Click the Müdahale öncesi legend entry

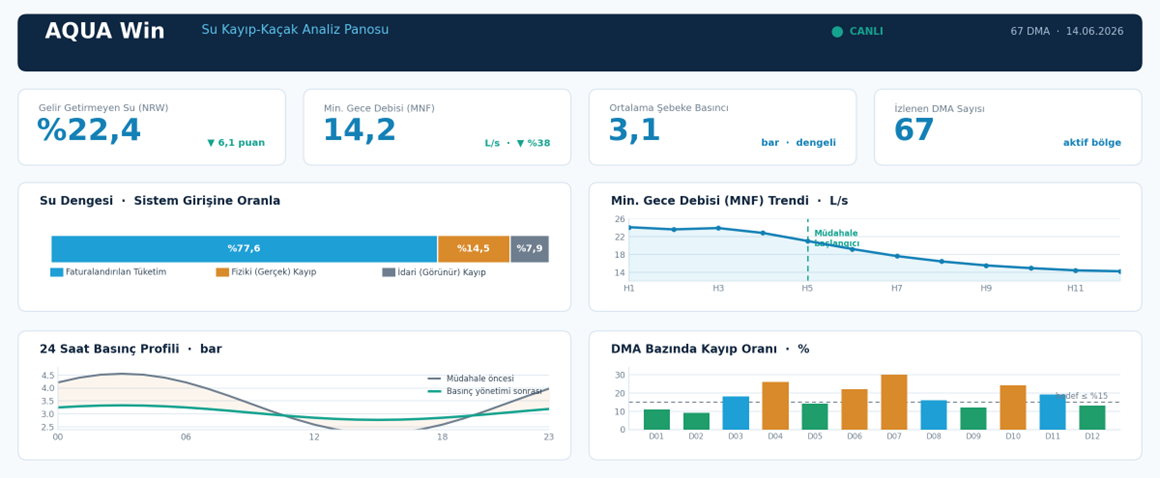pyautogui.click(x=471, y=378)
